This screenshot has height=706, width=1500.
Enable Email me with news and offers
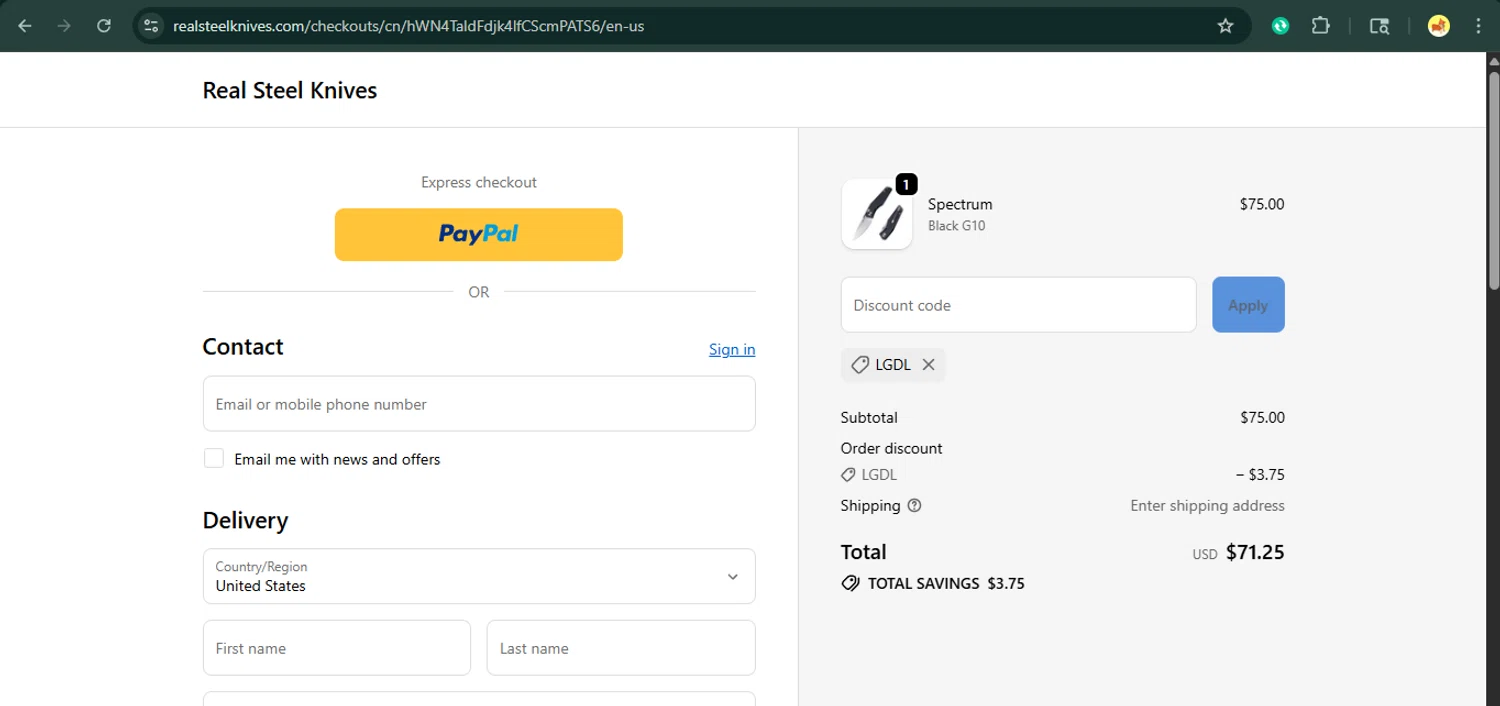coord(214,458)
